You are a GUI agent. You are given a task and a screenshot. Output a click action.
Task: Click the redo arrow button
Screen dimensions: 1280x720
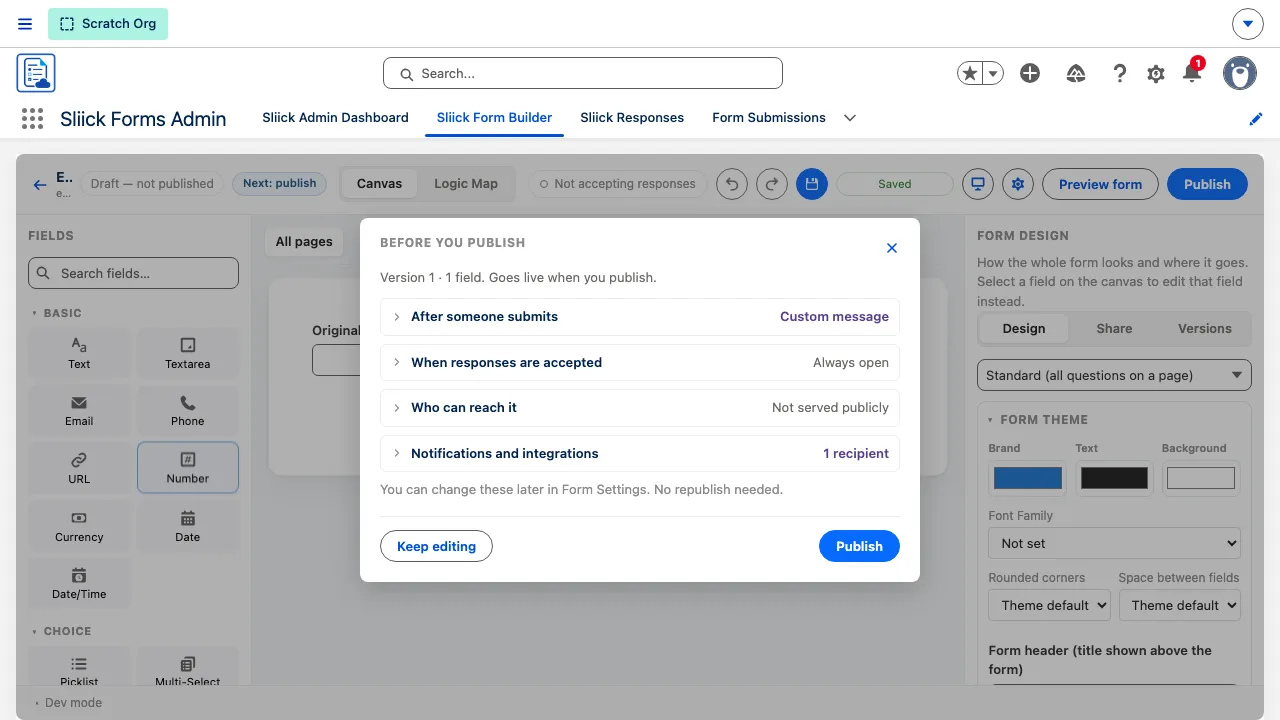772,184
